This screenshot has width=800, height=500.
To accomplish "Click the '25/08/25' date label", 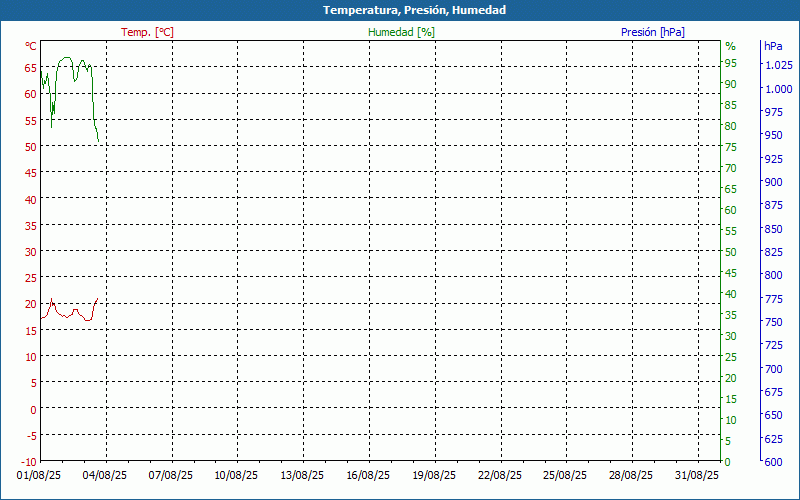I will coord(565,476).
